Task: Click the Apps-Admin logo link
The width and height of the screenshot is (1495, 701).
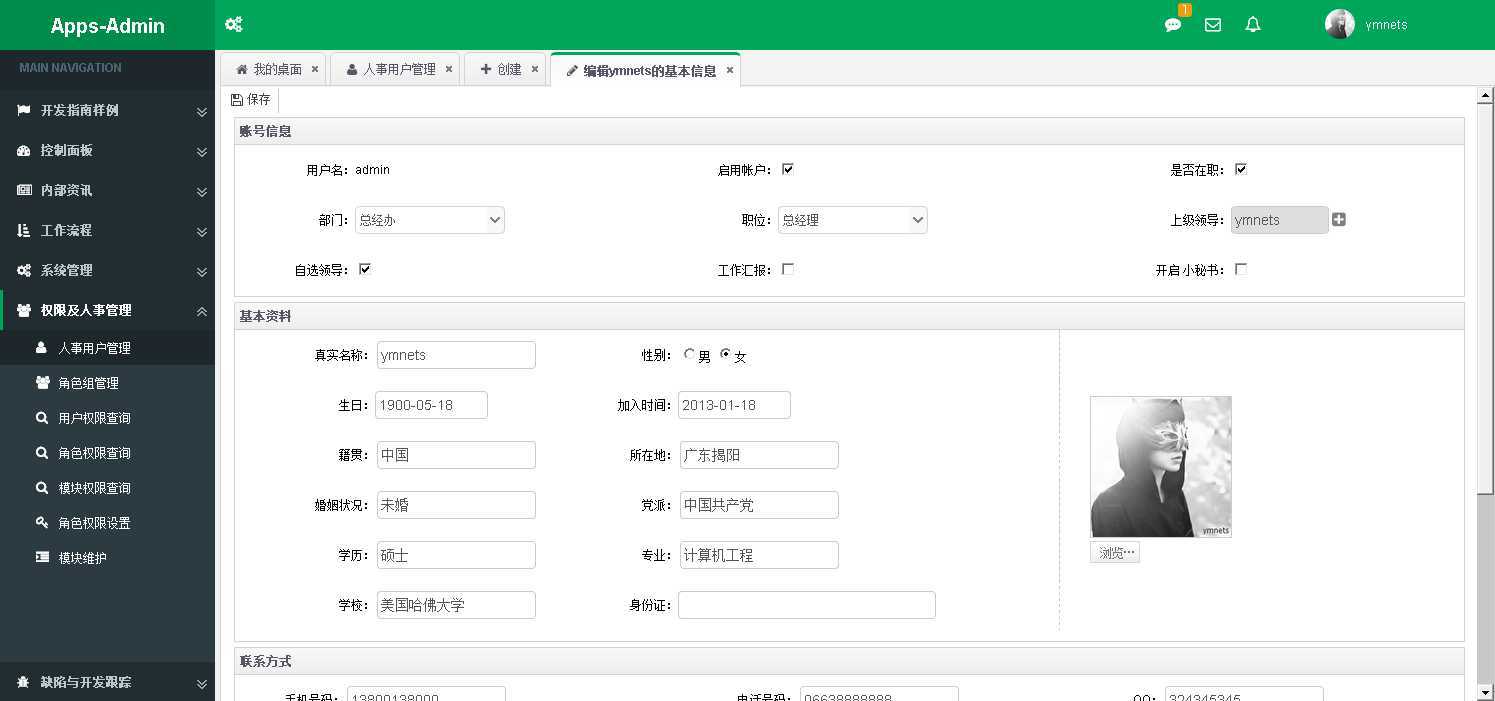Action: pyautogui.click(x=107, y=25)
